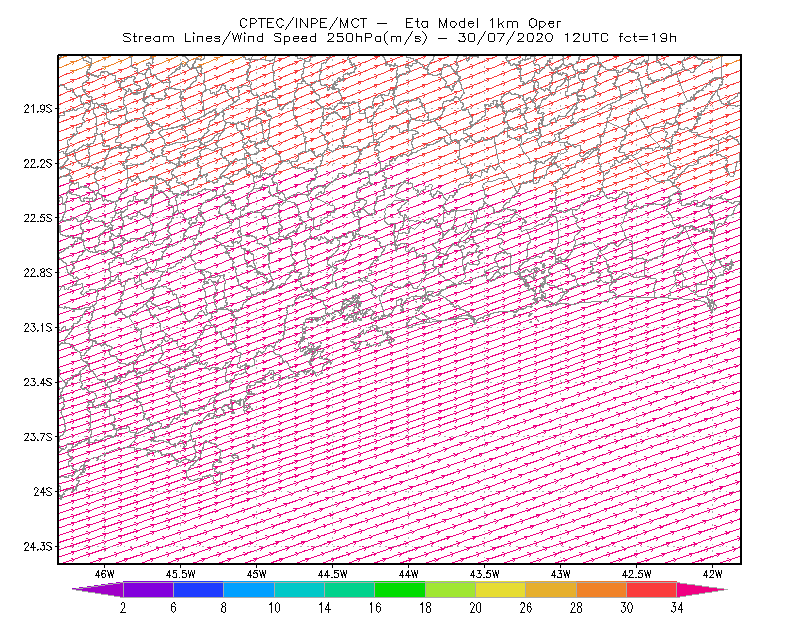Screen dimensions: 800x618
Task: Select the dark blue legend swatch
Action: [x=198, y=589]
